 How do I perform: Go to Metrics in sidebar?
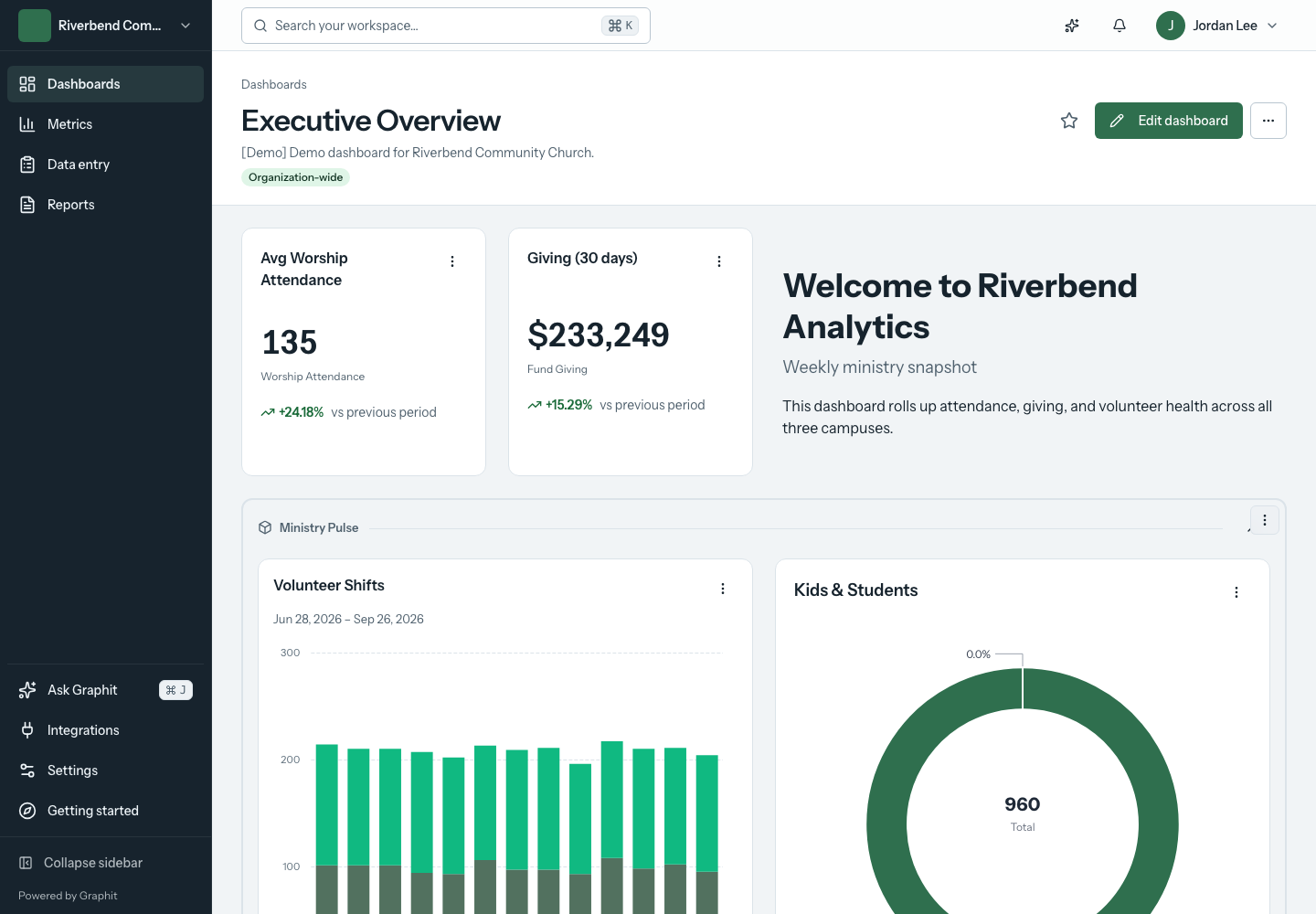105,124
